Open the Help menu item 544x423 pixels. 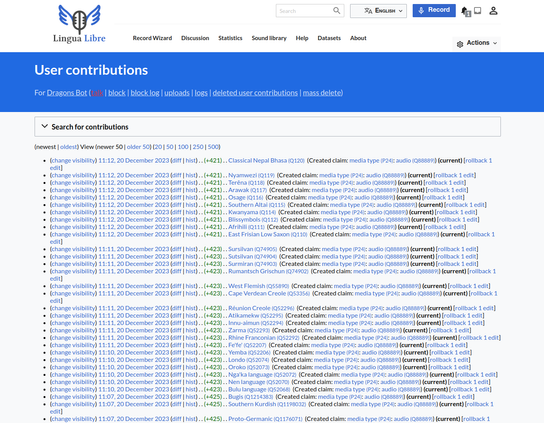(302, 38)
